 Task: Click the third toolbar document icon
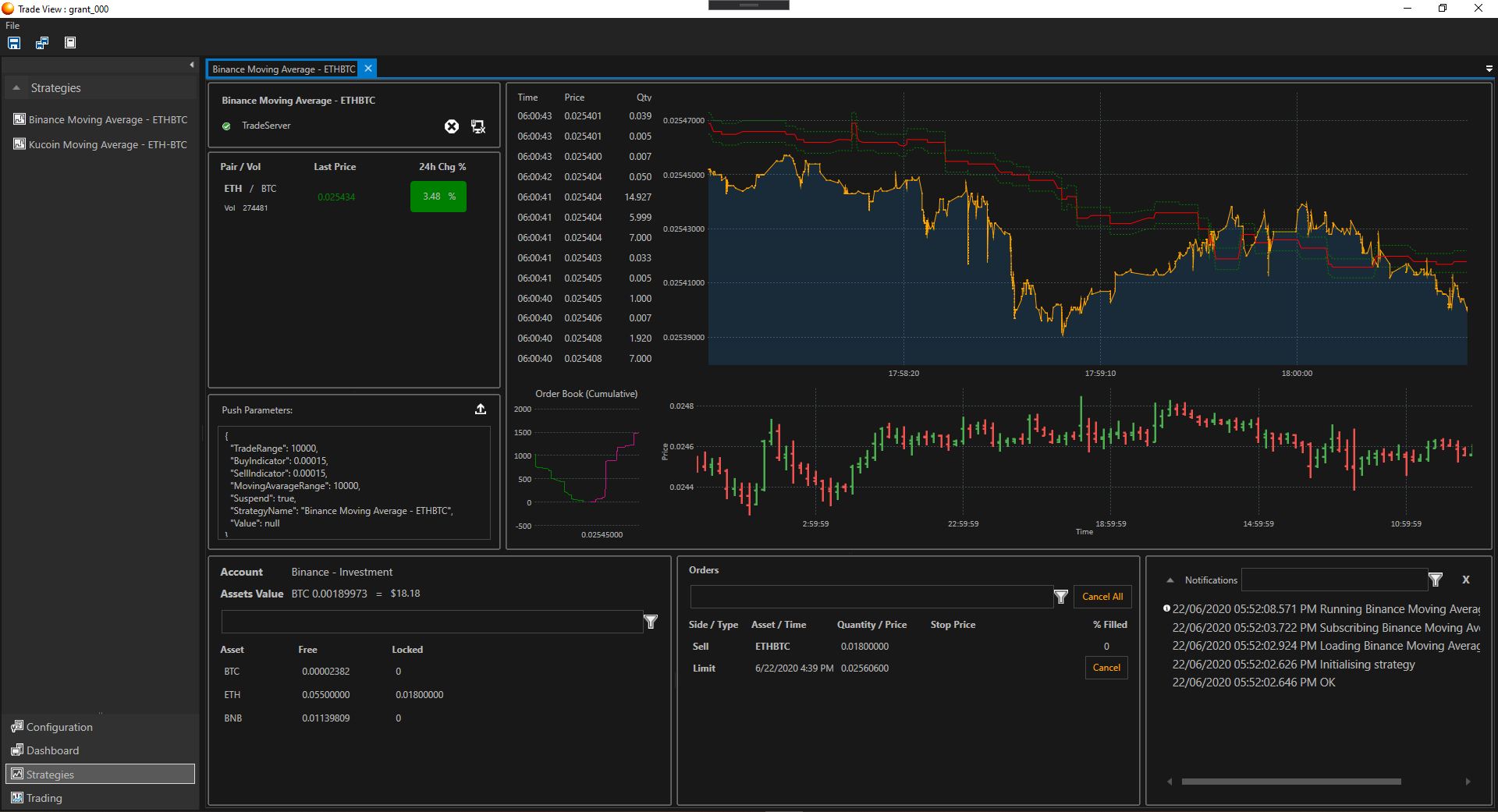tap(70, 43)
